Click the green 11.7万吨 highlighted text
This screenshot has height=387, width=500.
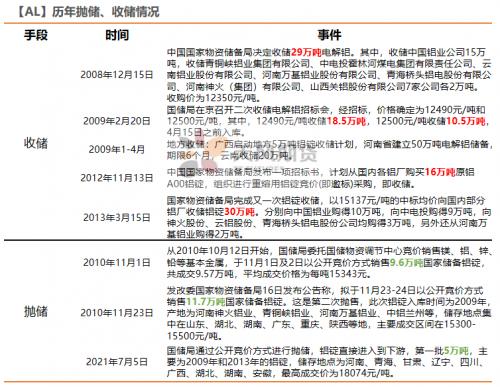pos(205,302)
